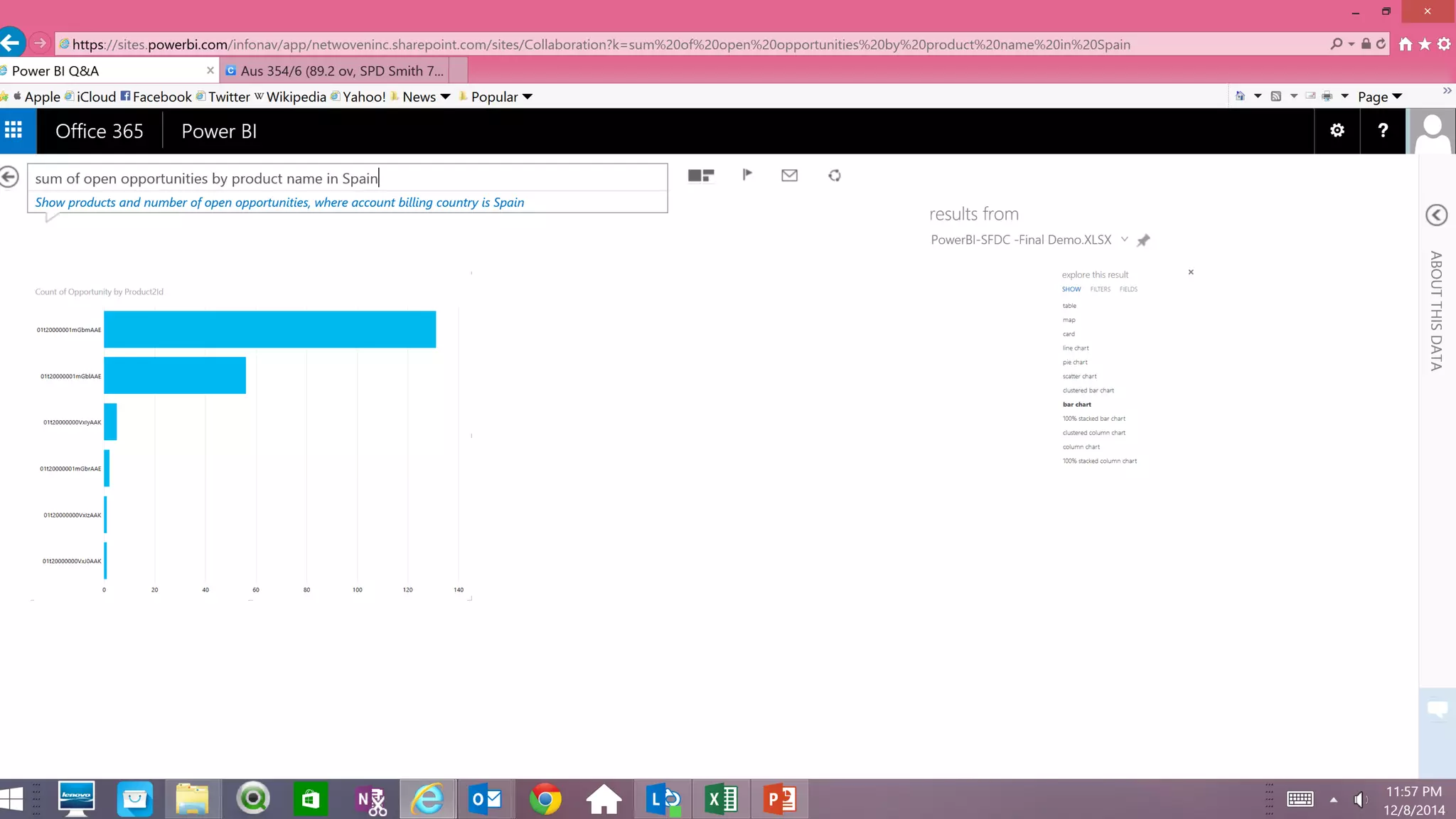This screenshot has width=1456, height=819.
Task: Click the Power BI header link
Action: [x=219, y=132]
